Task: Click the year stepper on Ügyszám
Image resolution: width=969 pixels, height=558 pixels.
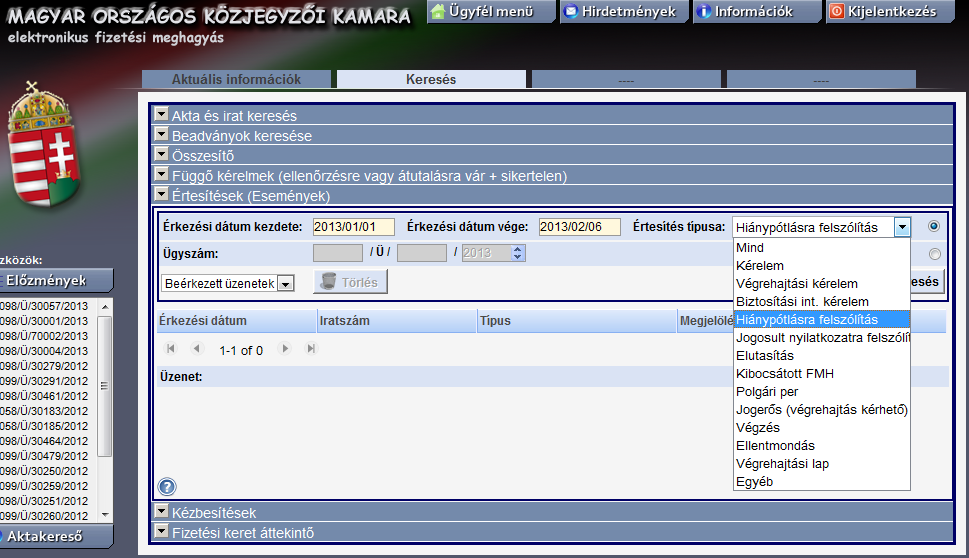Action: (x=518, y=253)
